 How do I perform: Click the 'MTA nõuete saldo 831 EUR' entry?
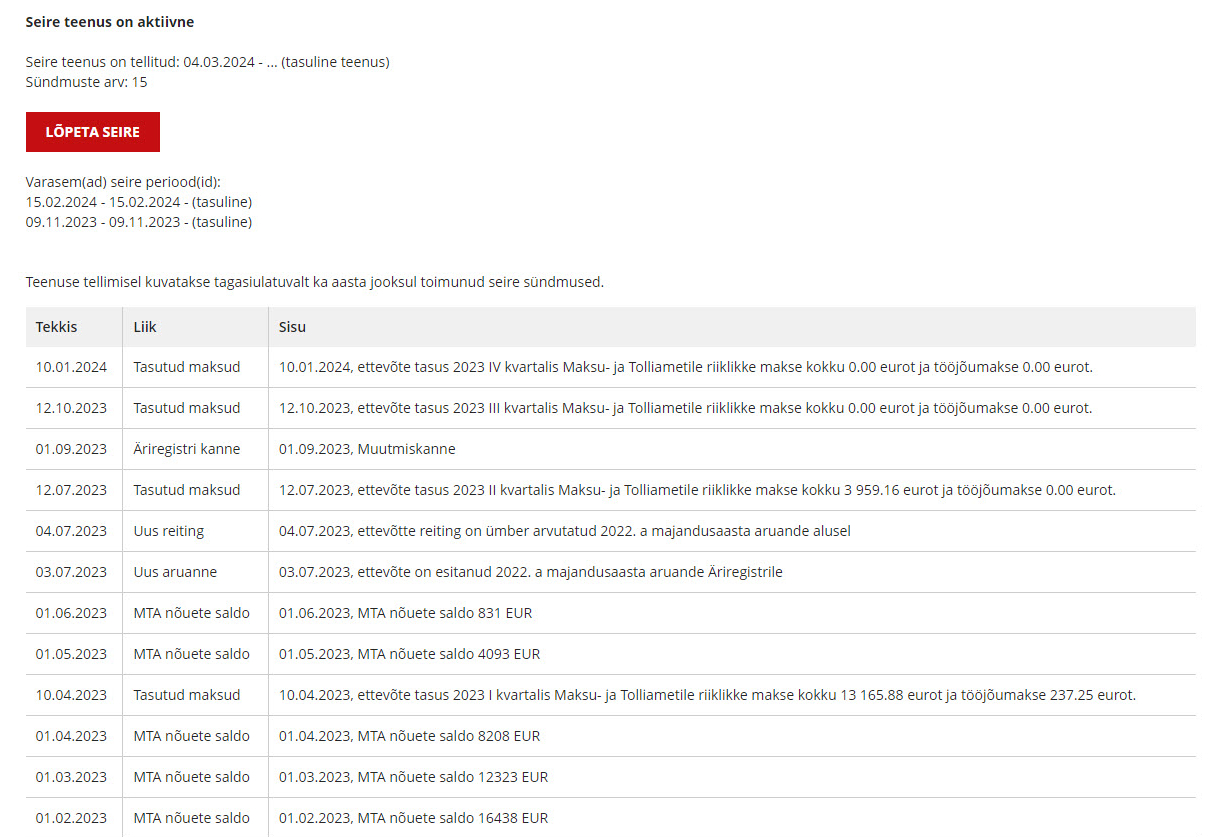click(x=406, y=613)
